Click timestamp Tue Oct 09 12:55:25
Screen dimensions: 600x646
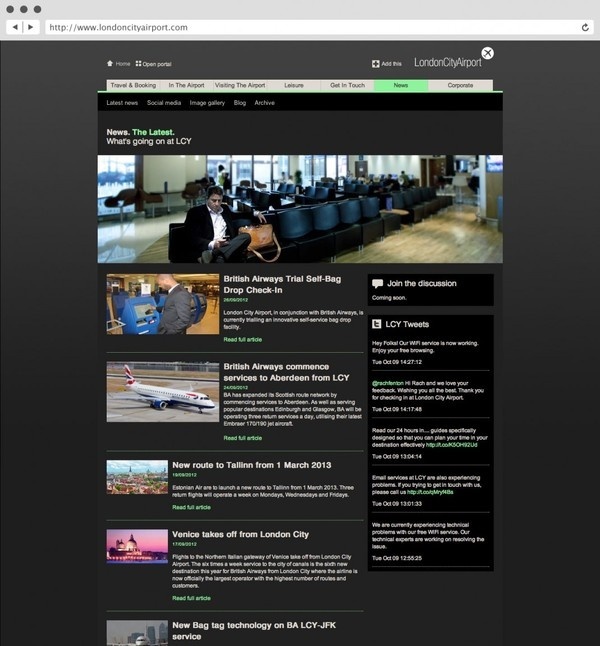pos(397,558)
